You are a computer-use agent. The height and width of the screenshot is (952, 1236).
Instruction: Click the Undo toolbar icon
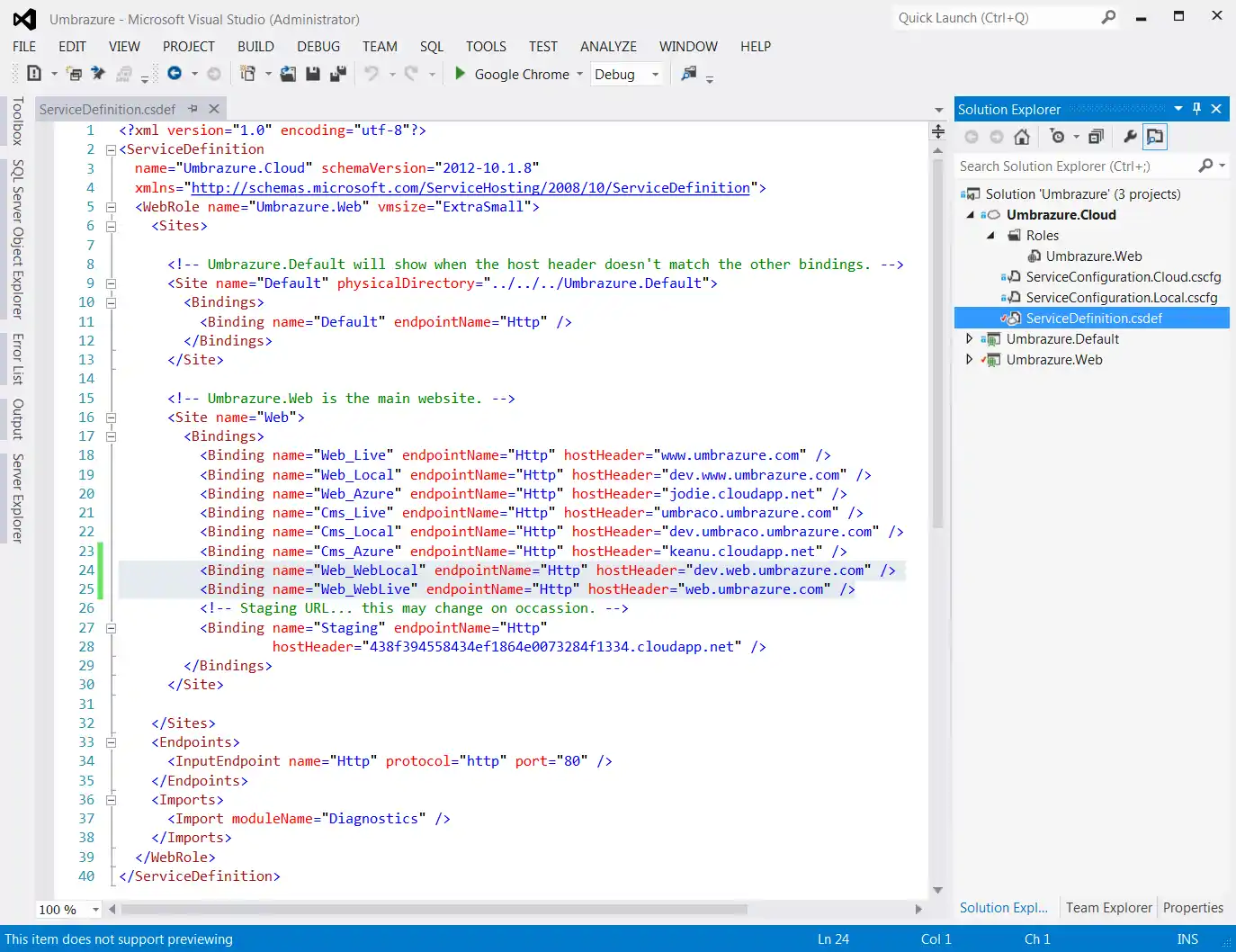click(x=372, y=74)
